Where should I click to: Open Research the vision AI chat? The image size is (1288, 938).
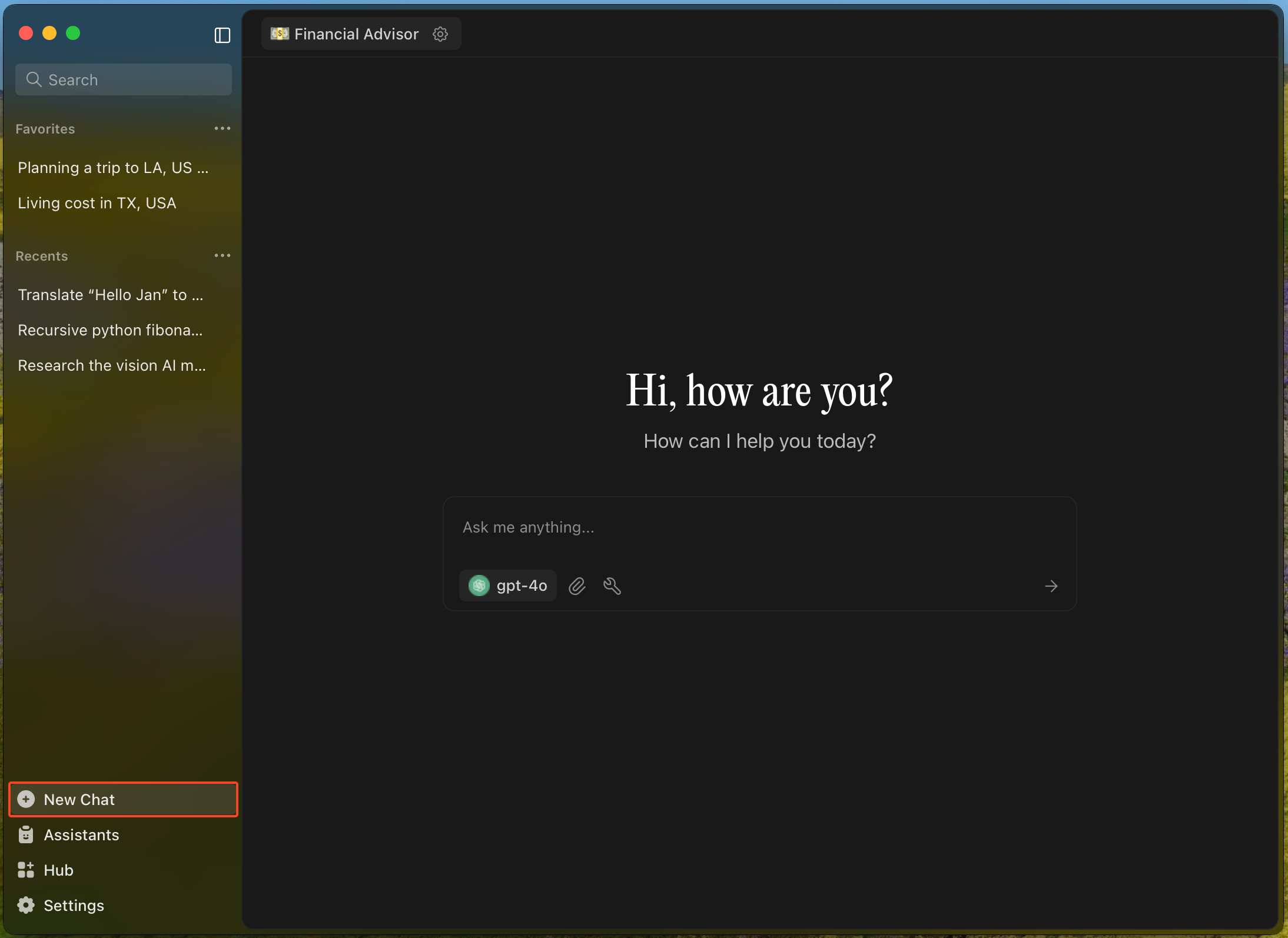pyautogui.click(x=112, y=365)
